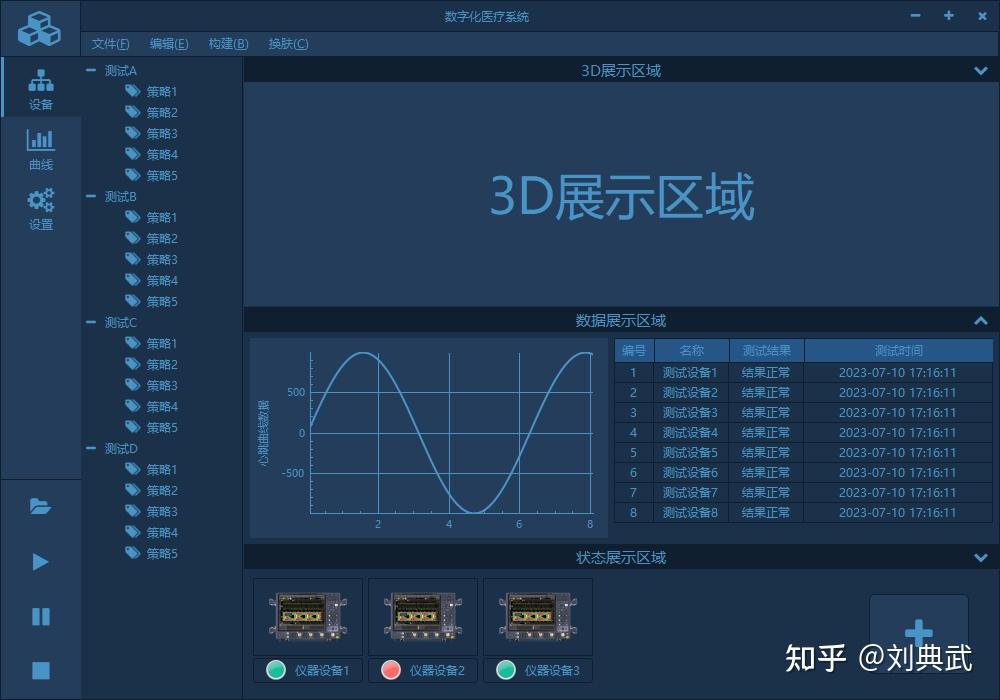Screen dimensions: 1000x700
Task: Click the cube app logo top-left
Action: coord(40,26)
